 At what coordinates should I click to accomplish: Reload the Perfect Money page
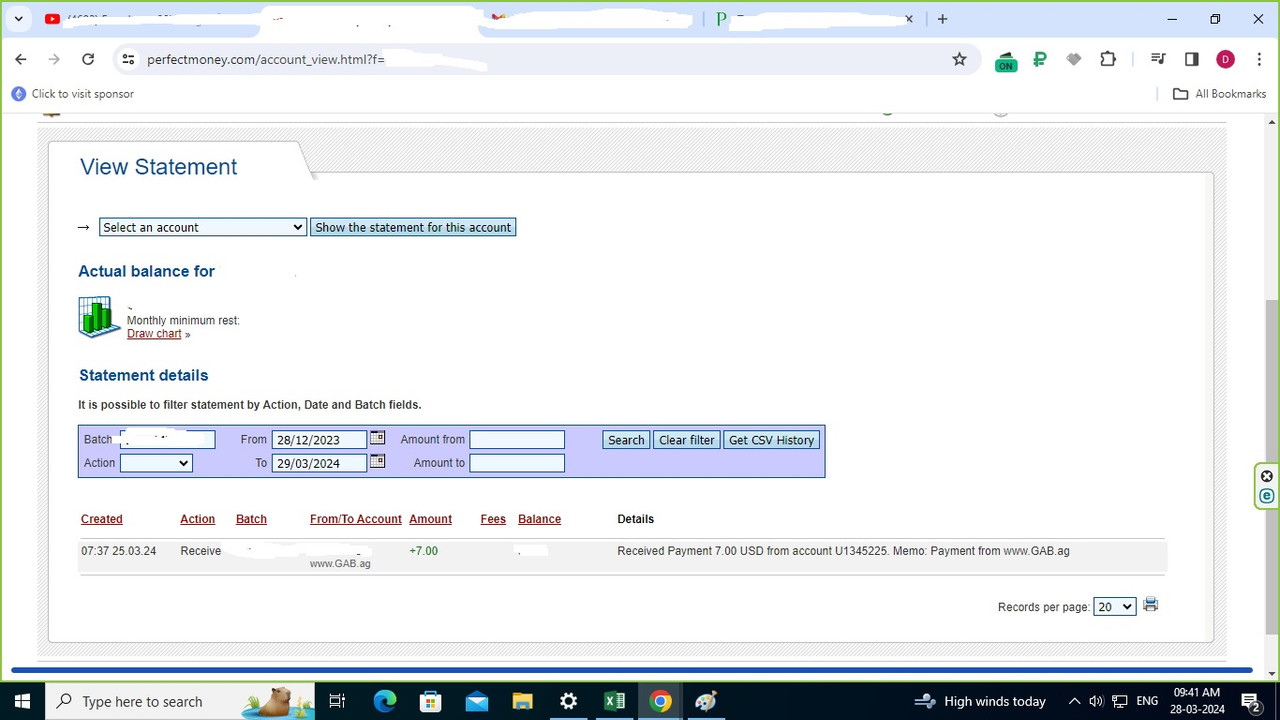pos(88,59)
